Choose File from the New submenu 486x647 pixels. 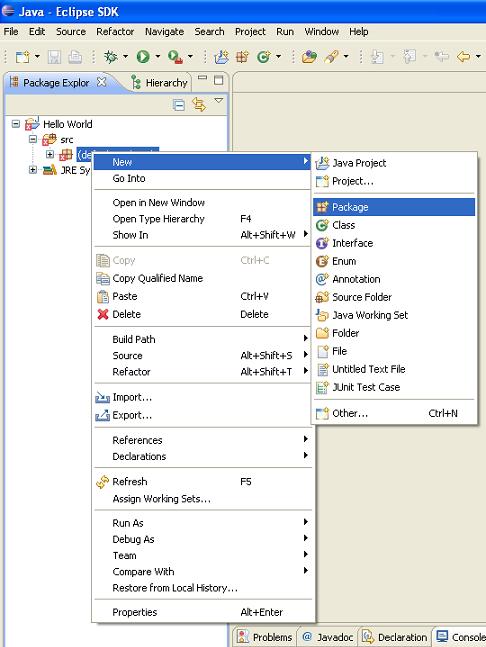click(394, 351)
